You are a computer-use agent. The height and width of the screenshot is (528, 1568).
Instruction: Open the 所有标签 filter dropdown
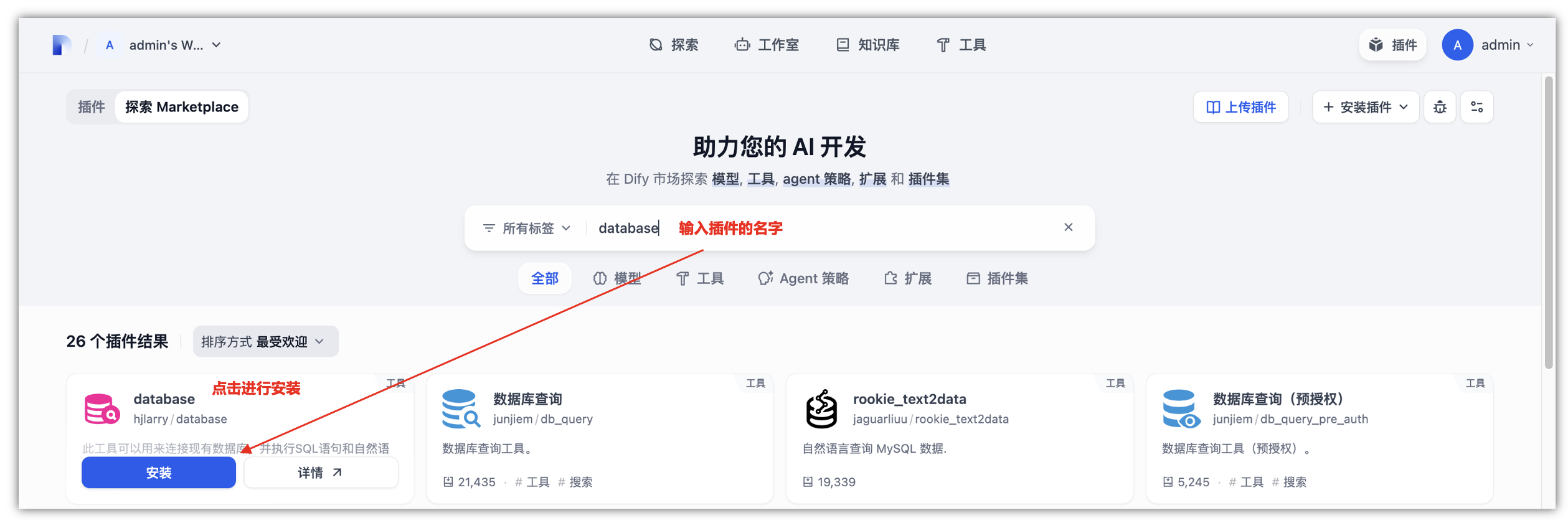(x=527, y=229)
